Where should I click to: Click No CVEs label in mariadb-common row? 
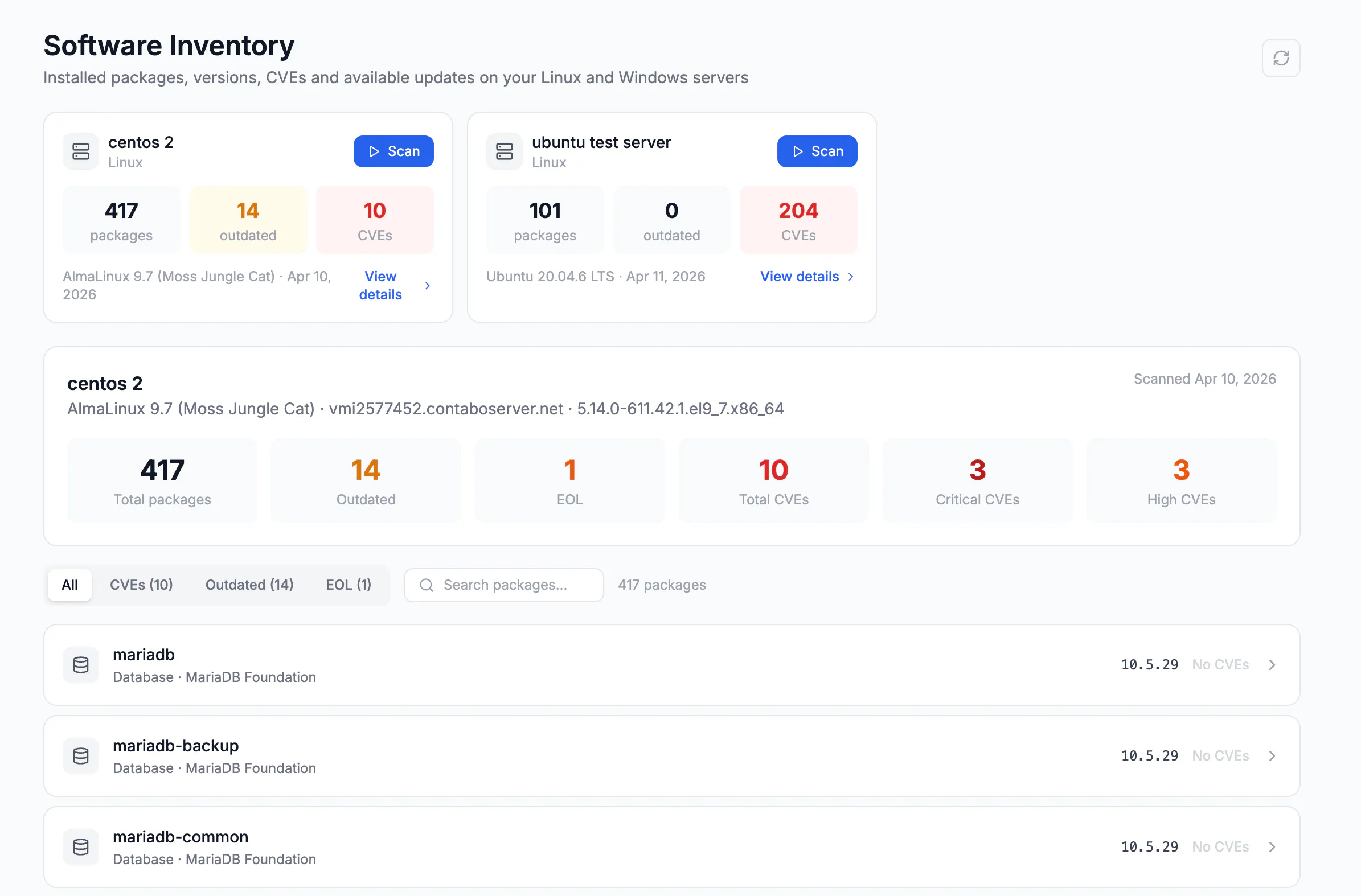click(x=1220, y=847)
